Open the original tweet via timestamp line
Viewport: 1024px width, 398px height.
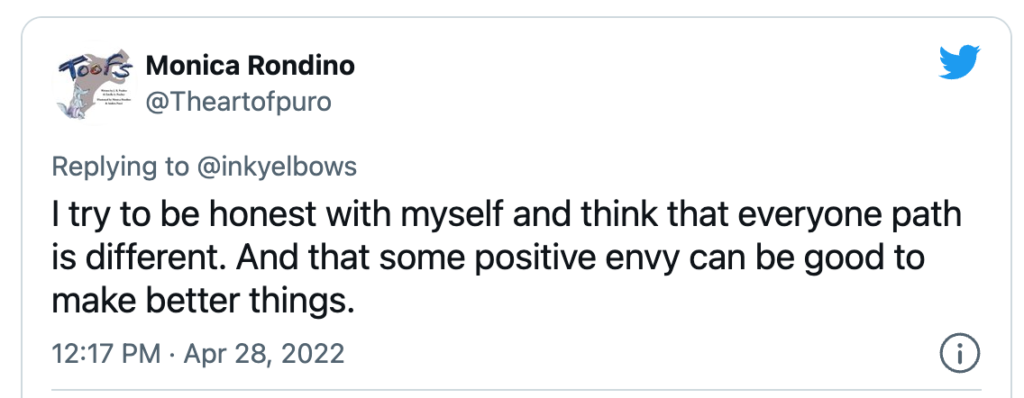(198, 354)
